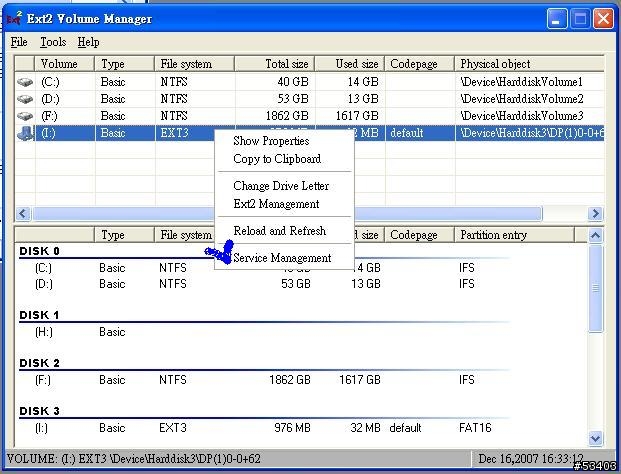The width and height of the screenshot is (621, 474).
Task: Click Partition entry column header
Action: point(514,235)
